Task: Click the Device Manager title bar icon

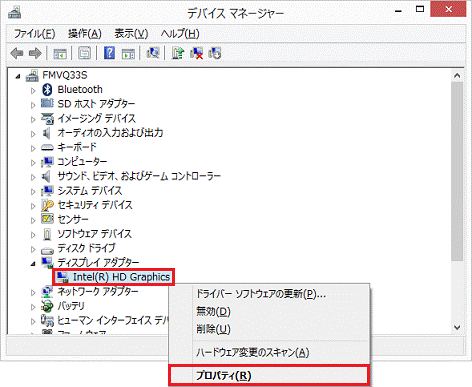Action: pyautogui.click(x=14, y=13)
